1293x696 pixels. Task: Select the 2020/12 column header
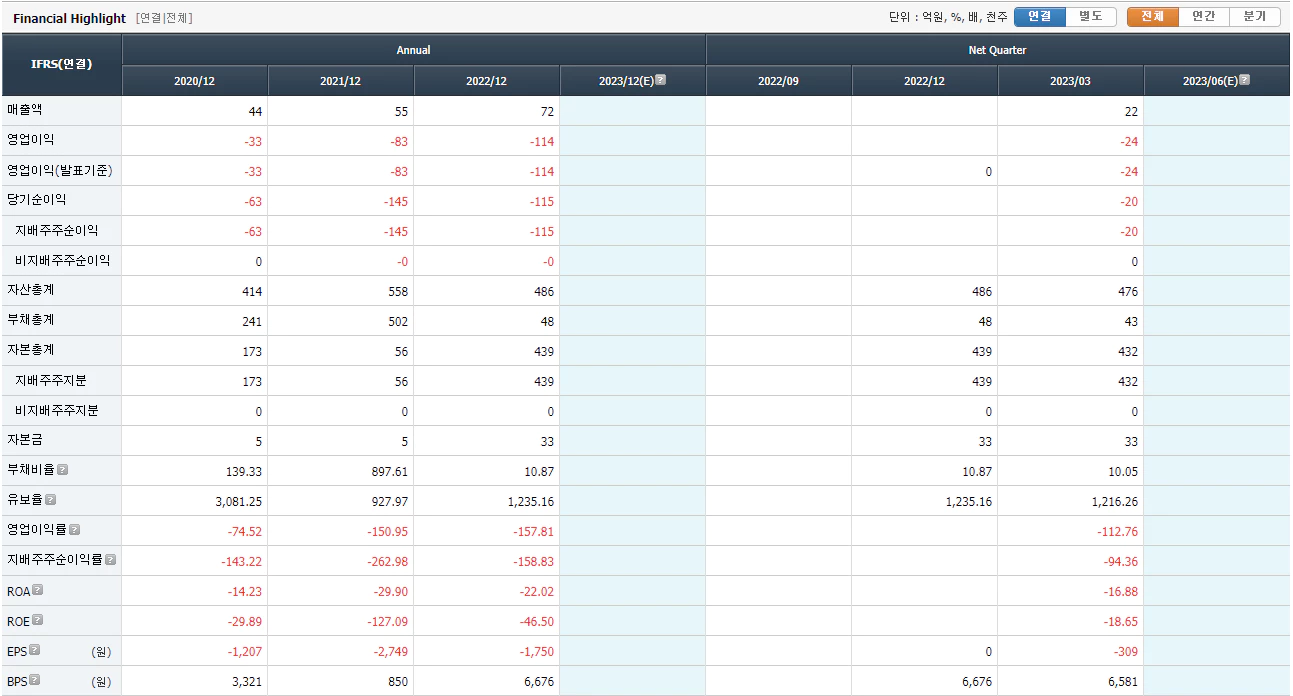click(195, 81)
